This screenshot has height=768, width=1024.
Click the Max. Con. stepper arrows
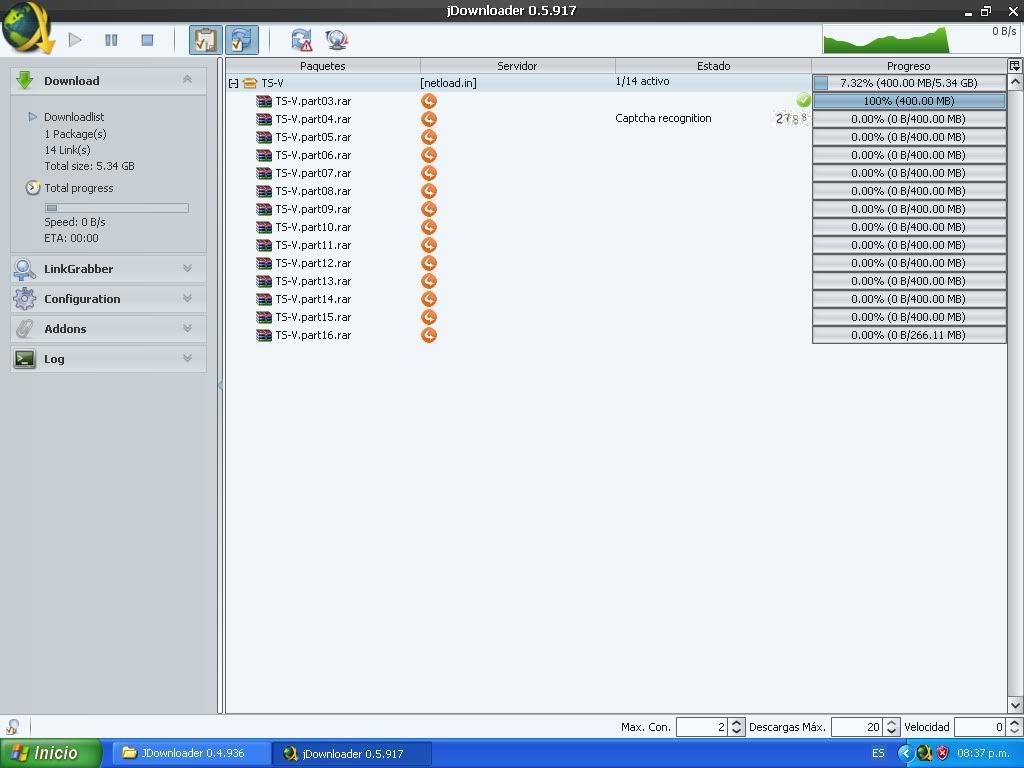(x=736, y=727)
